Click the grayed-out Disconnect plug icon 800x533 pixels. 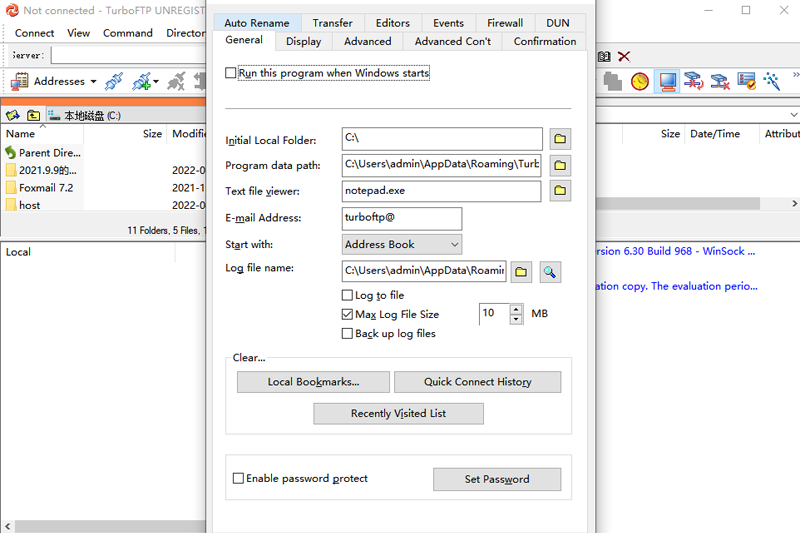(x=177, y=82)
